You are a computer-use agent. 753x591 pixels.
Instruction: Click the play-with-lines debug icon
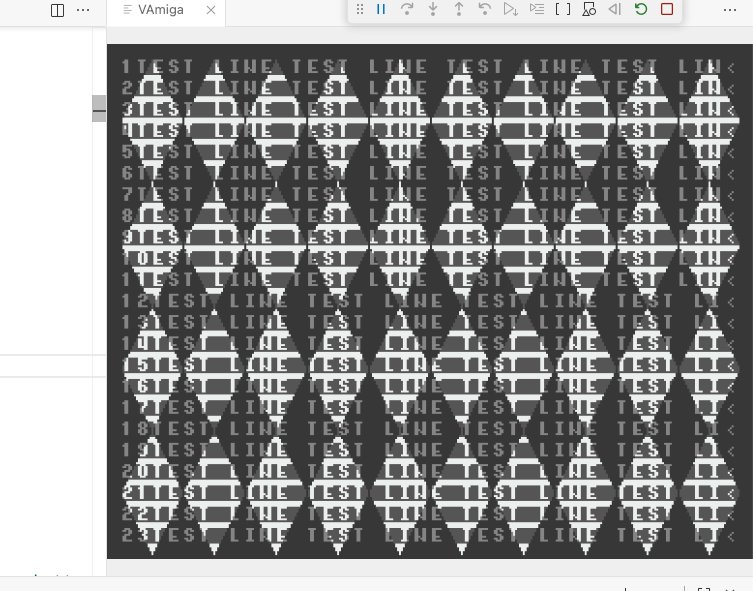537,9
